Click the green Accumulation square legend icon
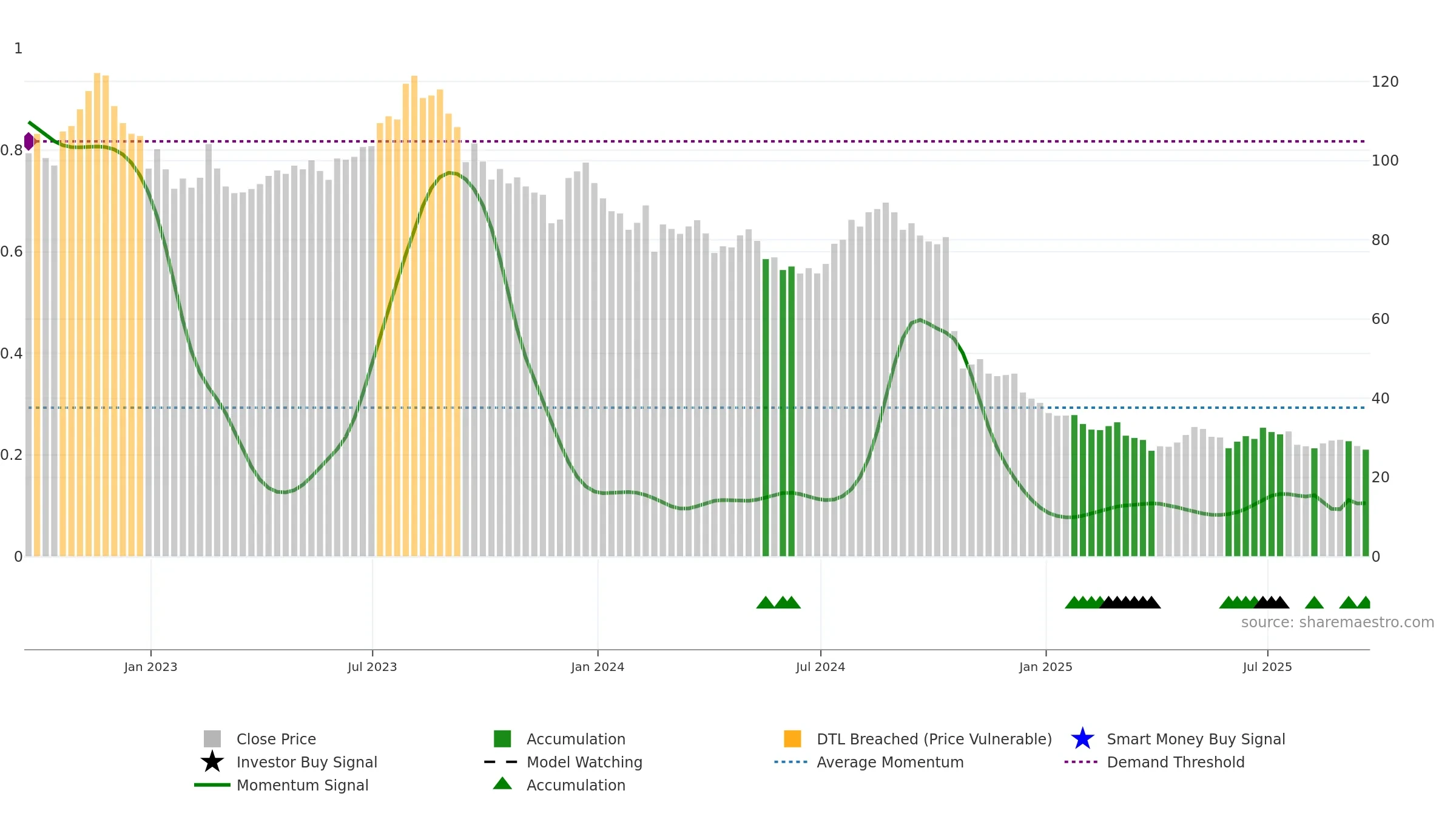This screenshot has height=819, width=1456. [502, 739]
